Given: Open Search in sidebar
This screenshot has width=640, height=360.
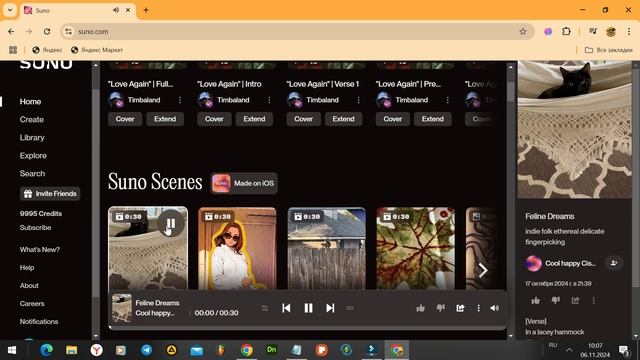Looking at the screenshot, I should tap(32, 173).
